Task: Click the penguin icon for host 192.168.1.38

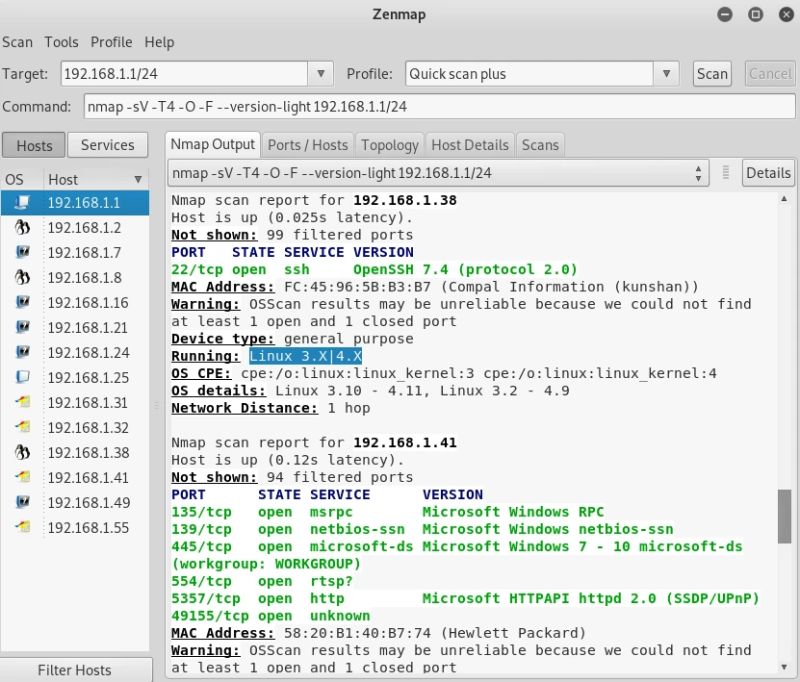Action: (22, 452)
